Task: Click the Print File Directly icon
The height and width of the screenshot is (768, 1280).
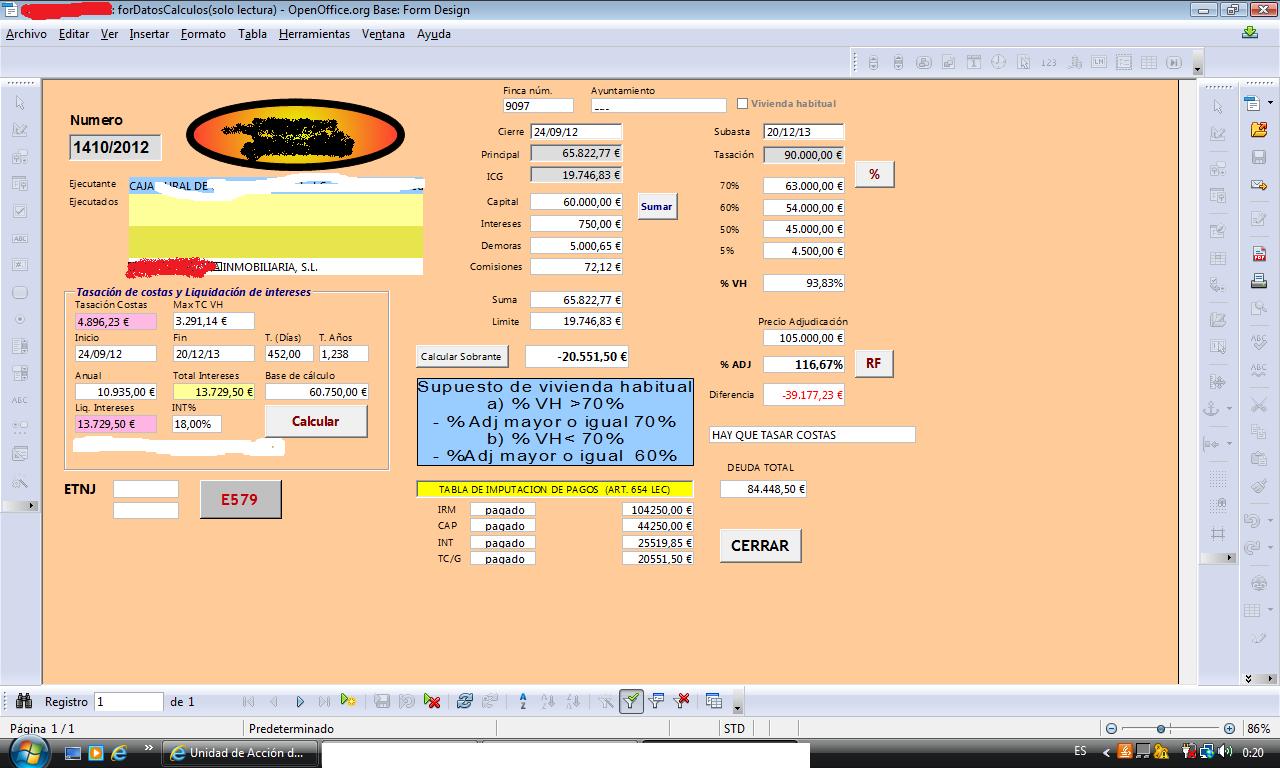Action: tap(1258, 281)
